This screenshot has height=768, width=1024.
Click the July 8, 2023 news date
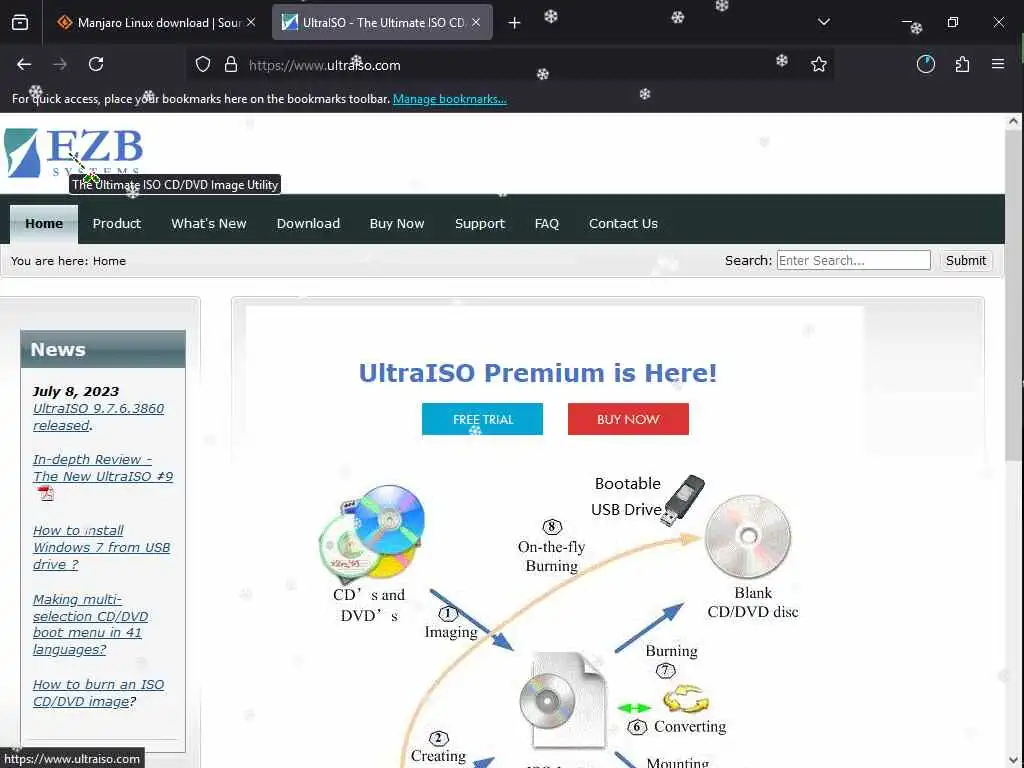pyautogui.click(x=76, y=391)
